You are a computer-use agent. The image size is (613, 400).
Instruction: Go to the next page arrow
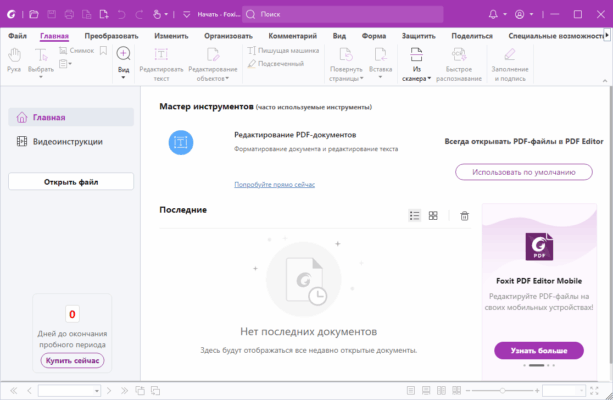[109, 390]
